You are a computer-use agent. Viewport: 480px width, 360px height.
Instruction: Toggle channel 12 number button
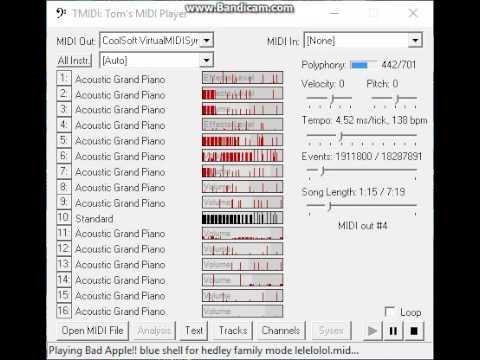64,249
